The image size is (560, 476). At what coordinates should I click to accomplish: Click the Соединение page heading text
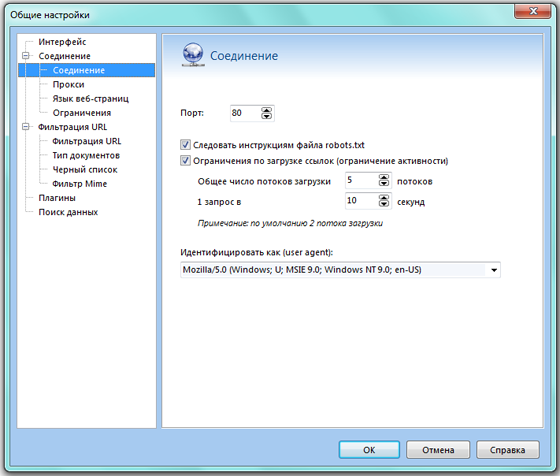point(244,56)
